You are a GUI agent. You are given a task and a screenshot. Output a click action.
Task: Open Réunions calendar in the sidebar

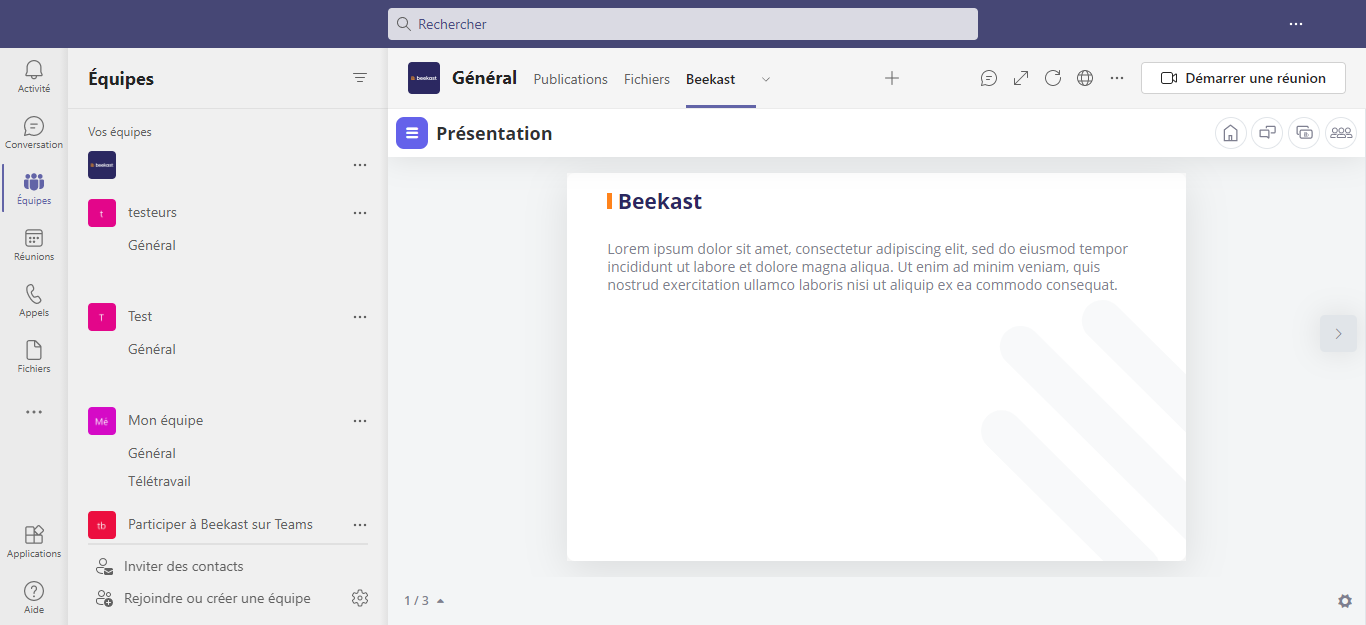(34, 244)
